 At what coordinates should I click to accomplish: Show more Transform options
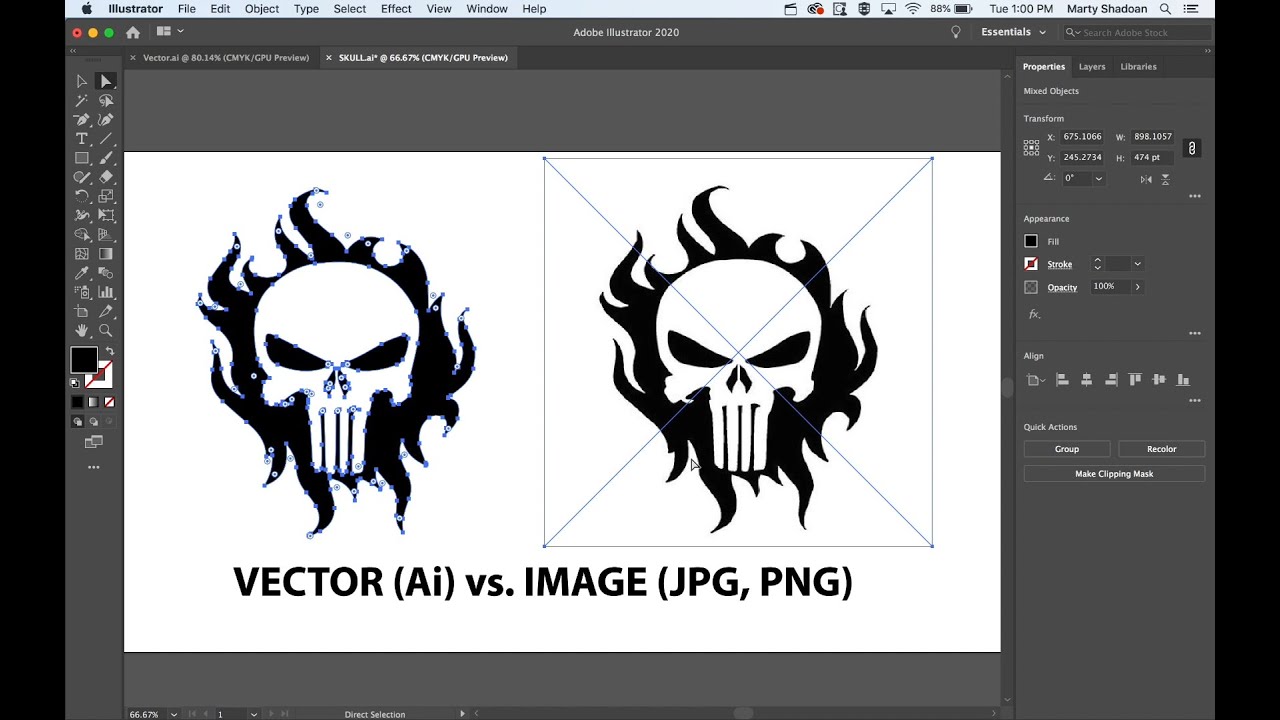pos(1194,197)
